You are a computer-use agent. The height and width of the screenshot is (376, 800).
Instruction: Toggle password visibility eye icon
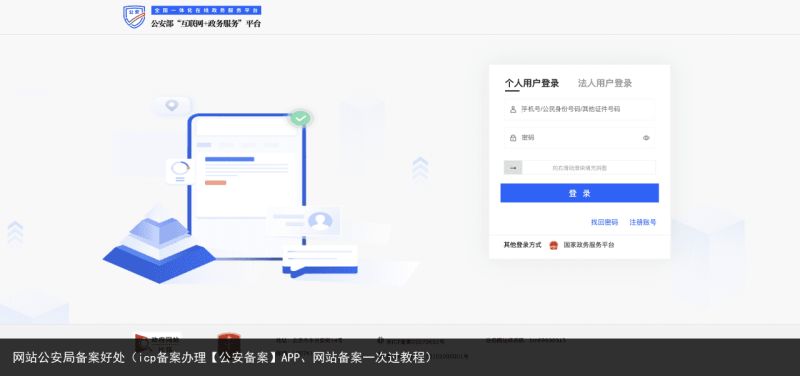[x=646, y=138]
